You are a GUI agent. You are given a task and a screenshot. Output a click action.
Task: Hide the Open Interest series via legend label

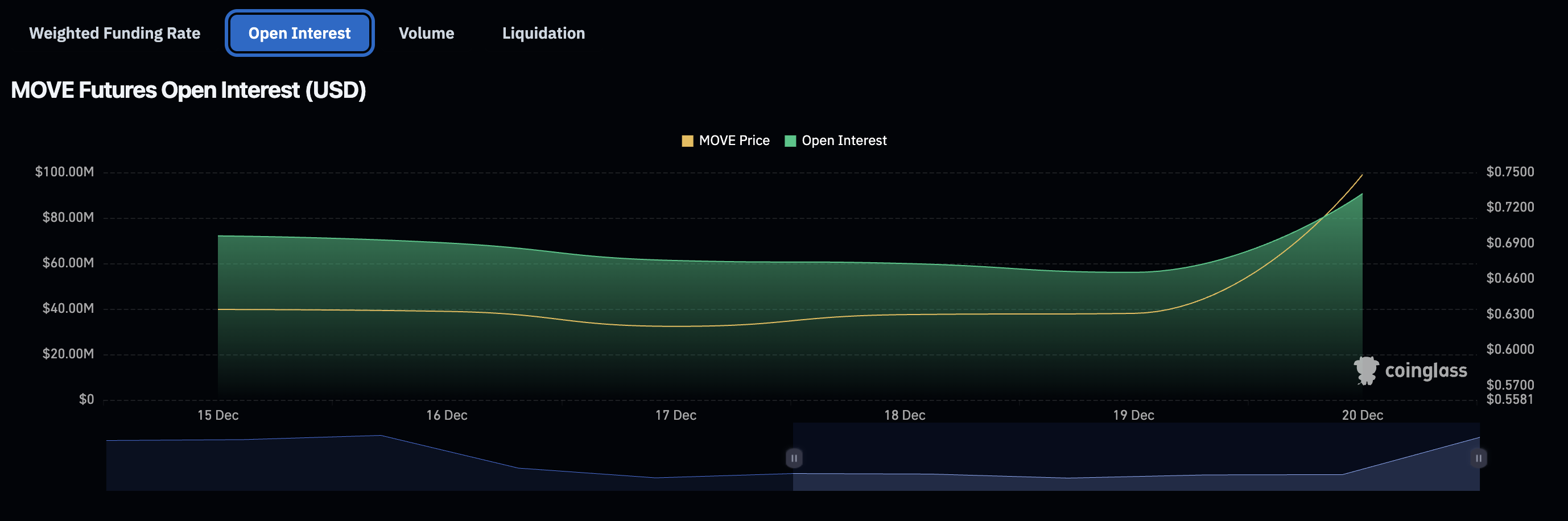(844, 140)
